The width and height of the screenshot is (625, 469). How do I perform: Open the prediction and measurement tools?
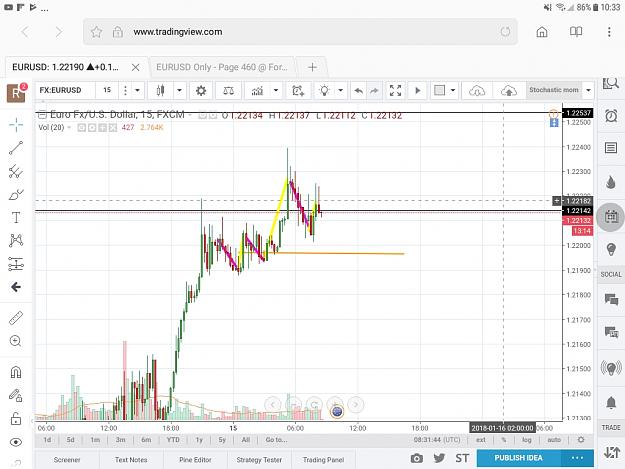tap(16, 264)
